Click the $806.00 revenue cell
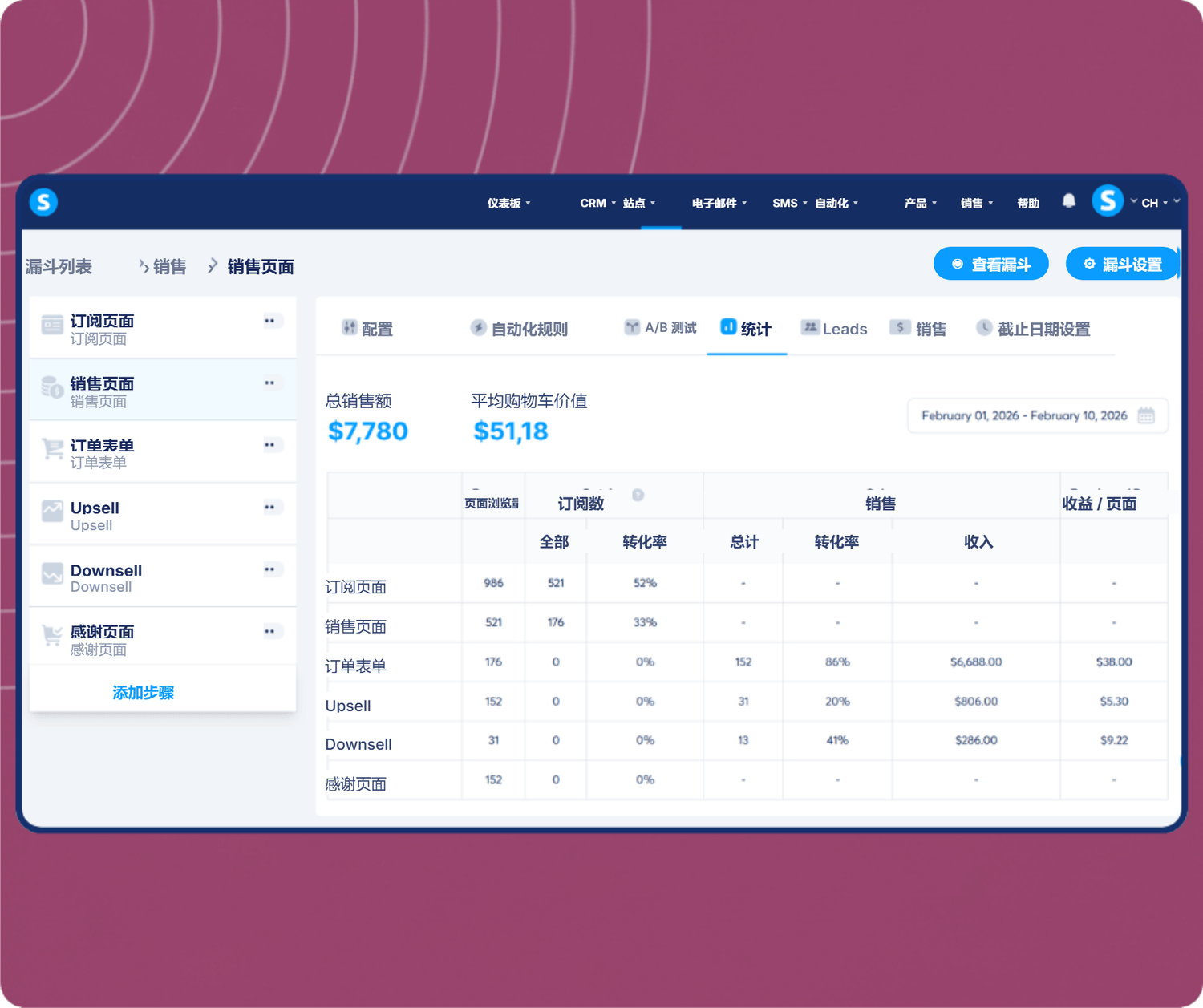Viewport: 1203px width, 1008px height. pos(976,701)
